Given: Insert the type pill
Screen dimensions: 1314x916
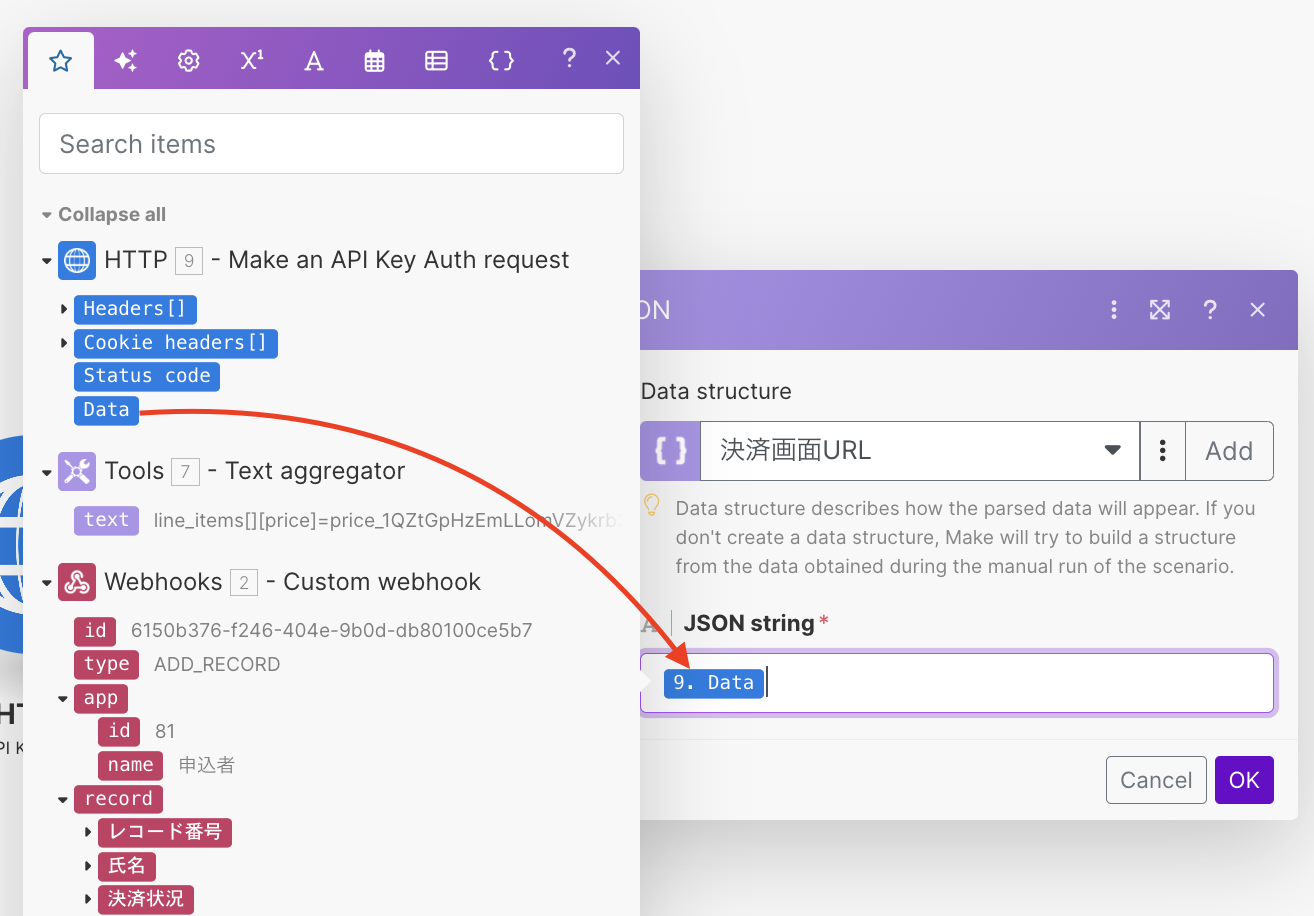Looking at the screenshot, I should tap(107, 664).
